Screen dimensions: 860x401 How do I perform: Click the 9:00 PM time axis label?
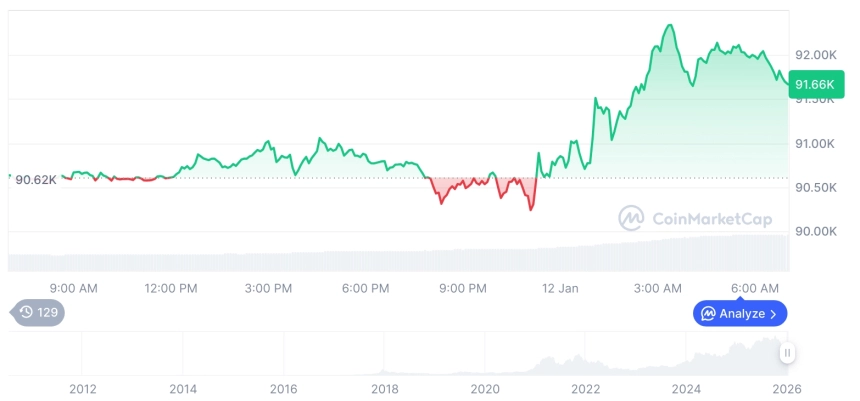pyautogui.click(x=463, y=289)
